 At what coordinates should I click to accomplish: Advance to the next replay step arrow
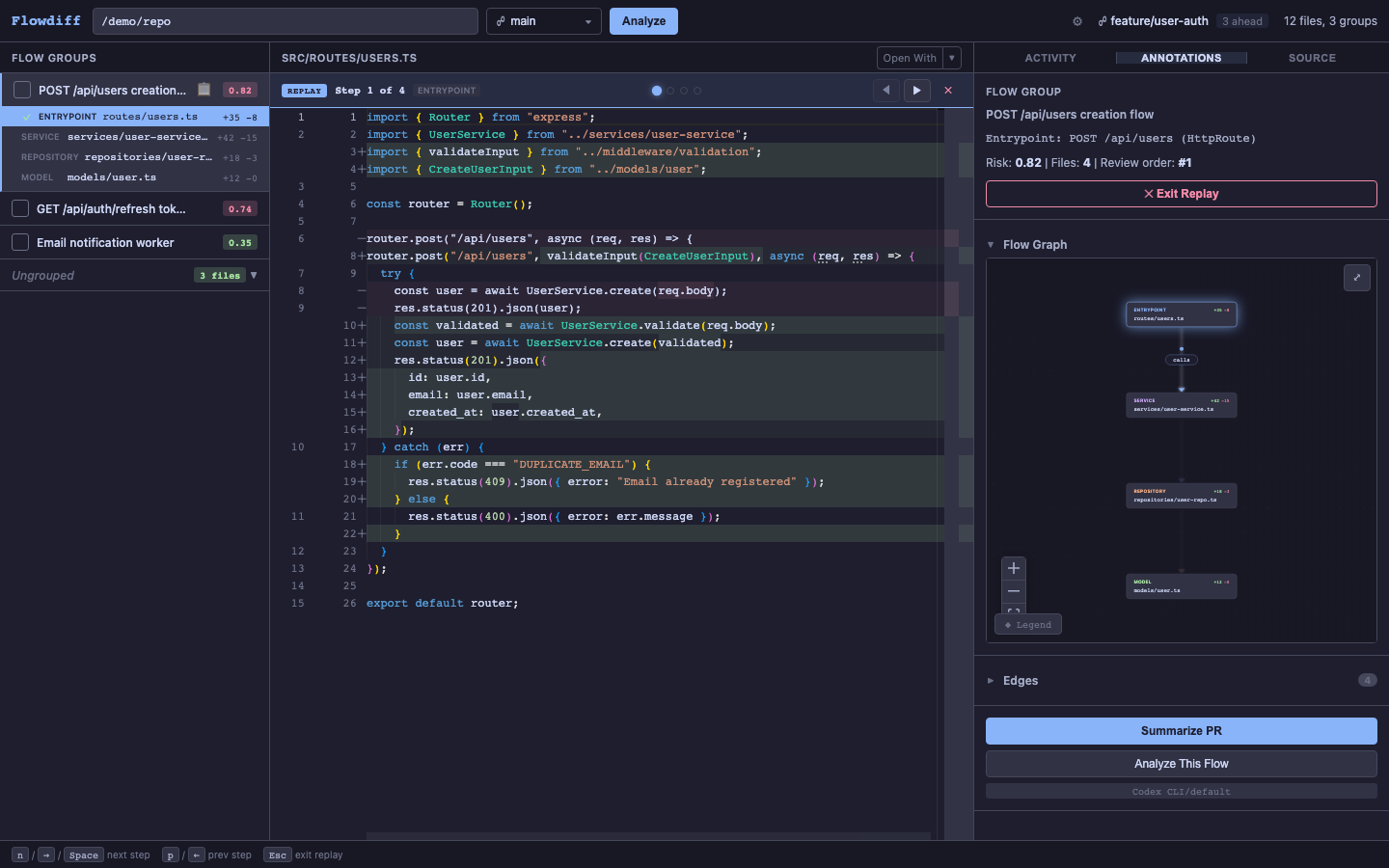tap(916, 91)
